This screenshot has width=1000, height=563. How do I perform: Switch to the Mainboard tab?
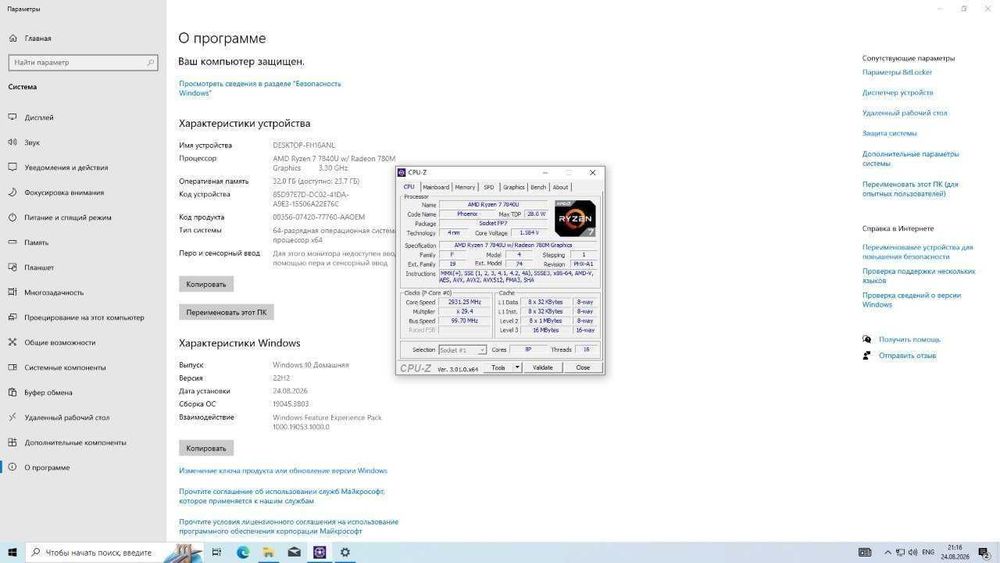click(436, 187)
